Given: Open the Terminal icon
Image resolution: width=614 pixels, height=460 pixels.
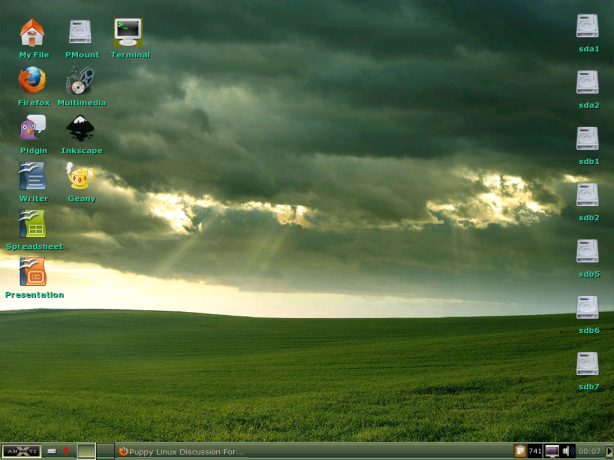Looking at the screenshot, I should click(129, 33).
